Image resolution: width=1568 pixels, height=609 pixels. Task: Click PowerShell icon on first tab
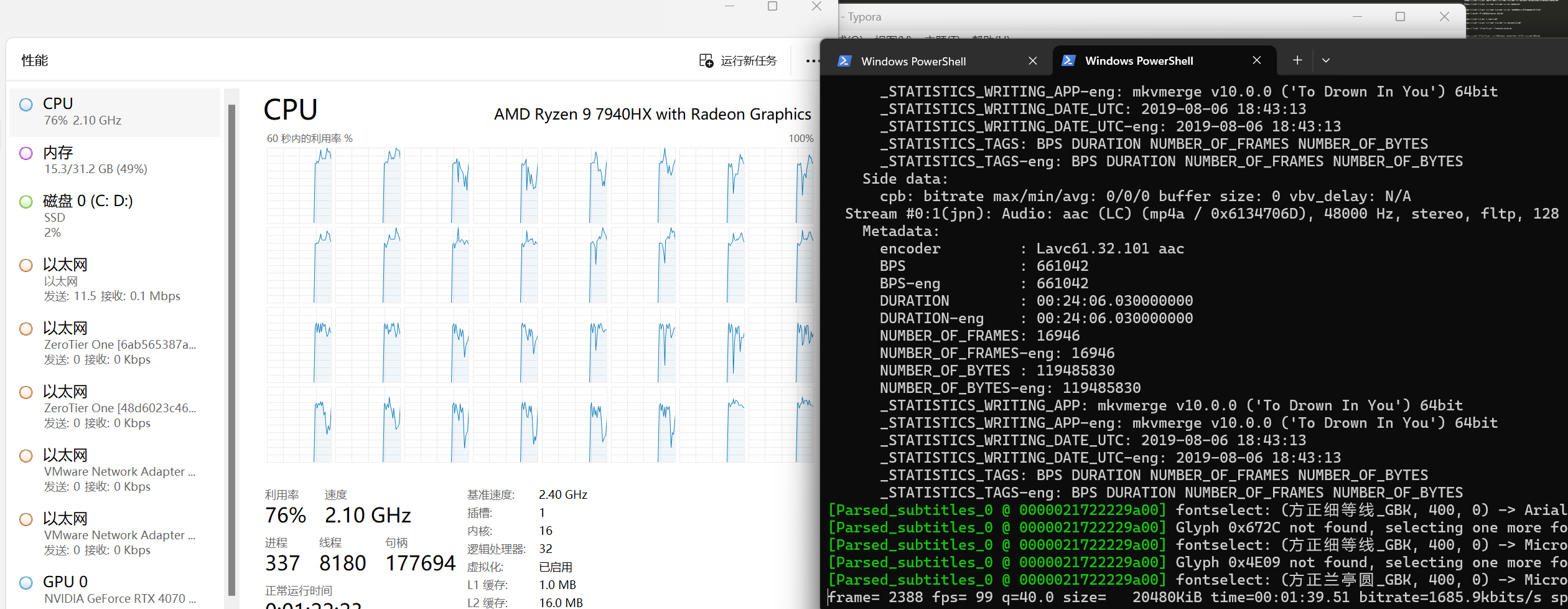click(844, 61)
